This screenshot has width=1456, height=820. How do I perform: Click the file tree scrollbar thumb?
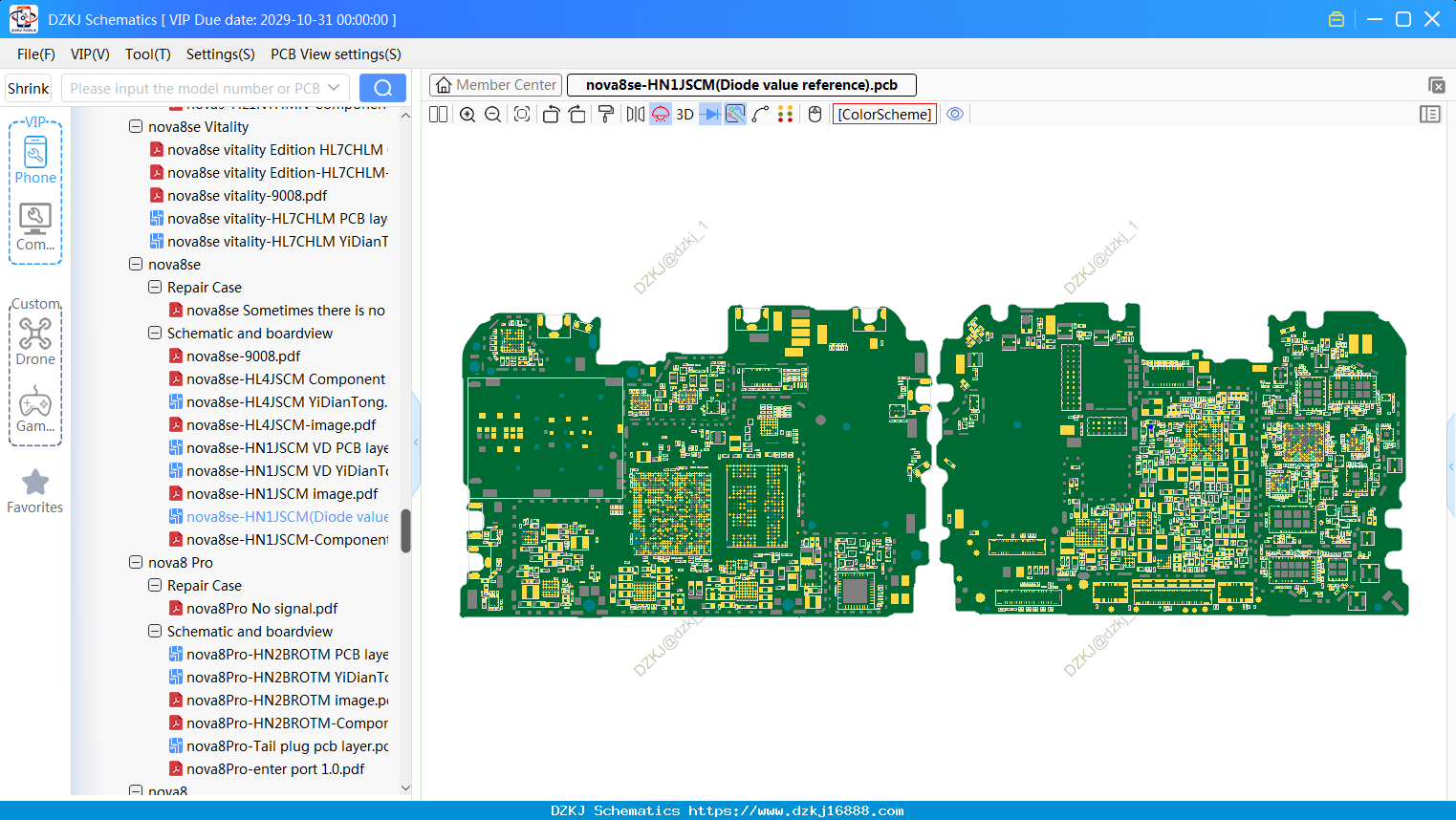coord(405,530)
